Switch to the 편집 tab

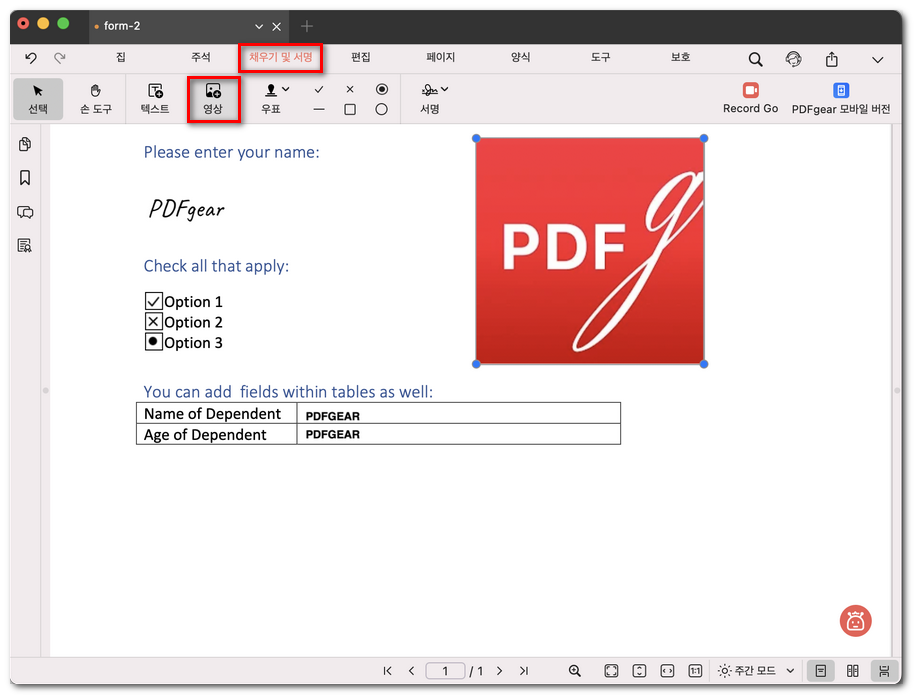click(361, 58)
